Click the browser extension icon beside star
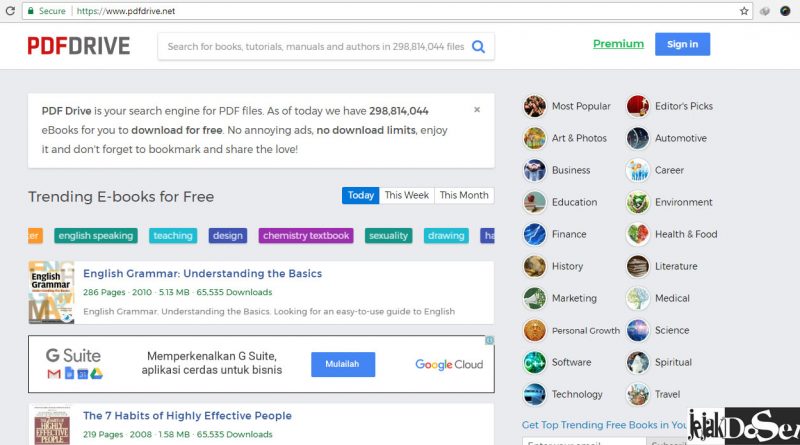 (x=764, y=11)
